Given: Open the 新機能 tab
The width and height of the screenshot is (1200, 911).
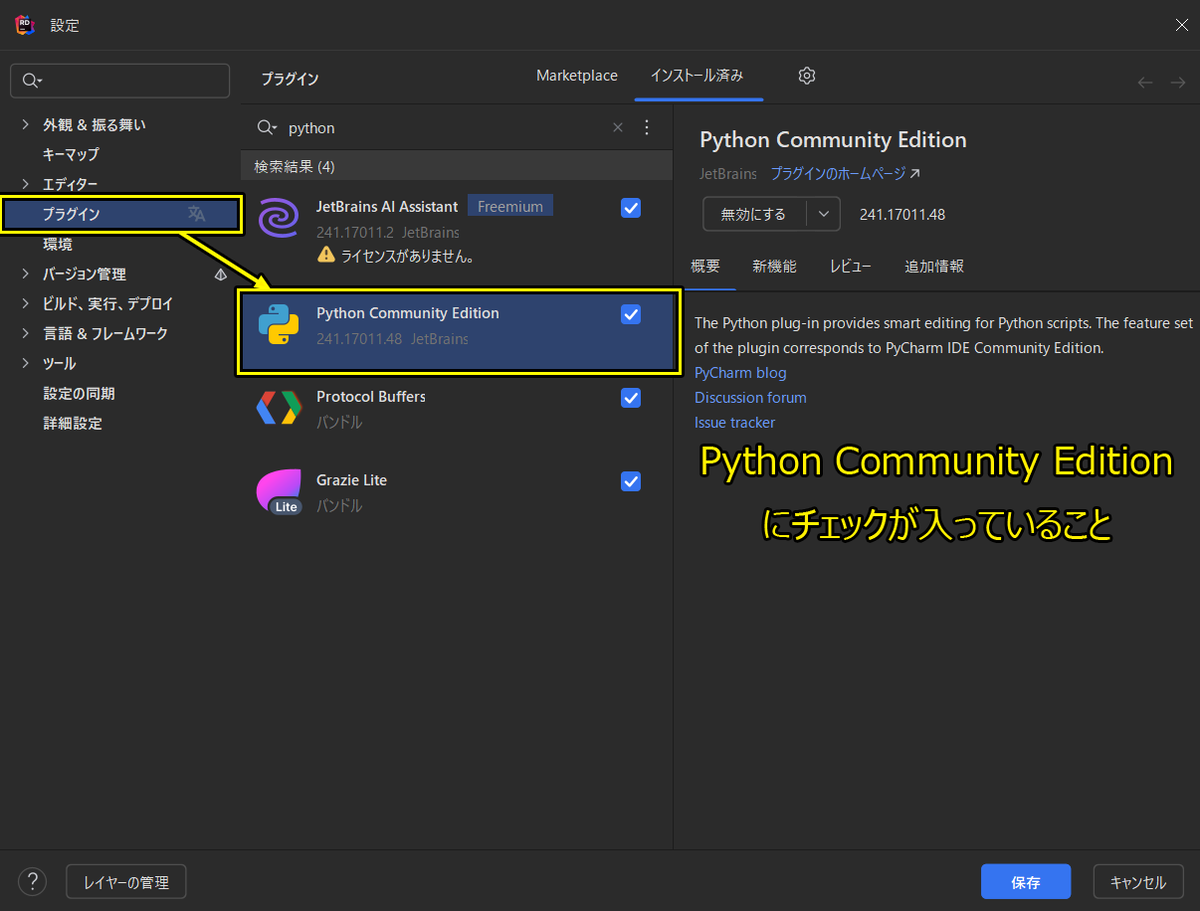Looking at the screenshot, I should click(x=775, y=266).
